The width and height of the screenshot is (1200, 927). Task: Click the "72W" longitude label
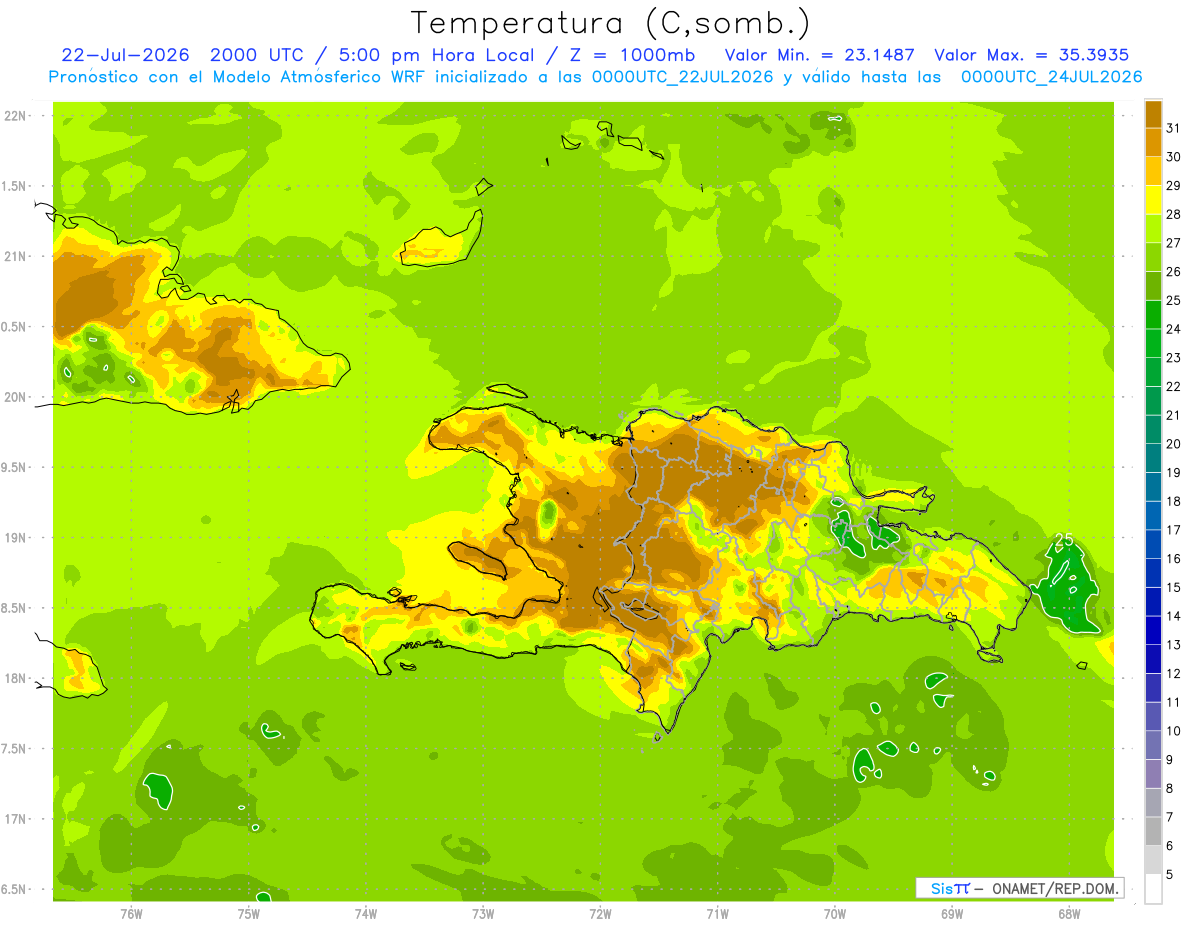600,913
